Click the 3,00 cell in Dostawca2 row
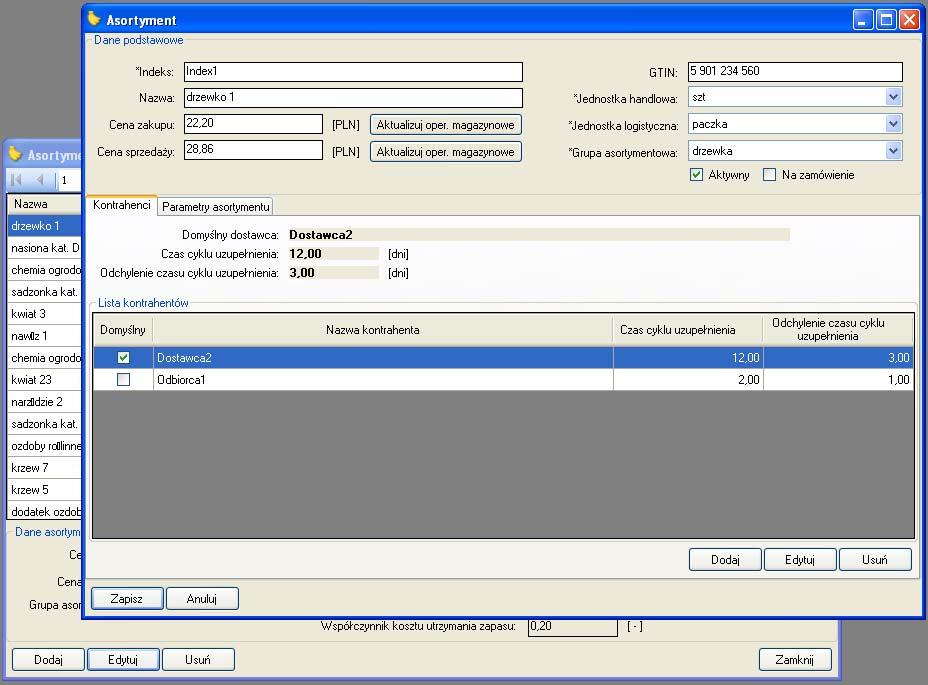Screen dimensions: 928x685 [x=838, y=358]
